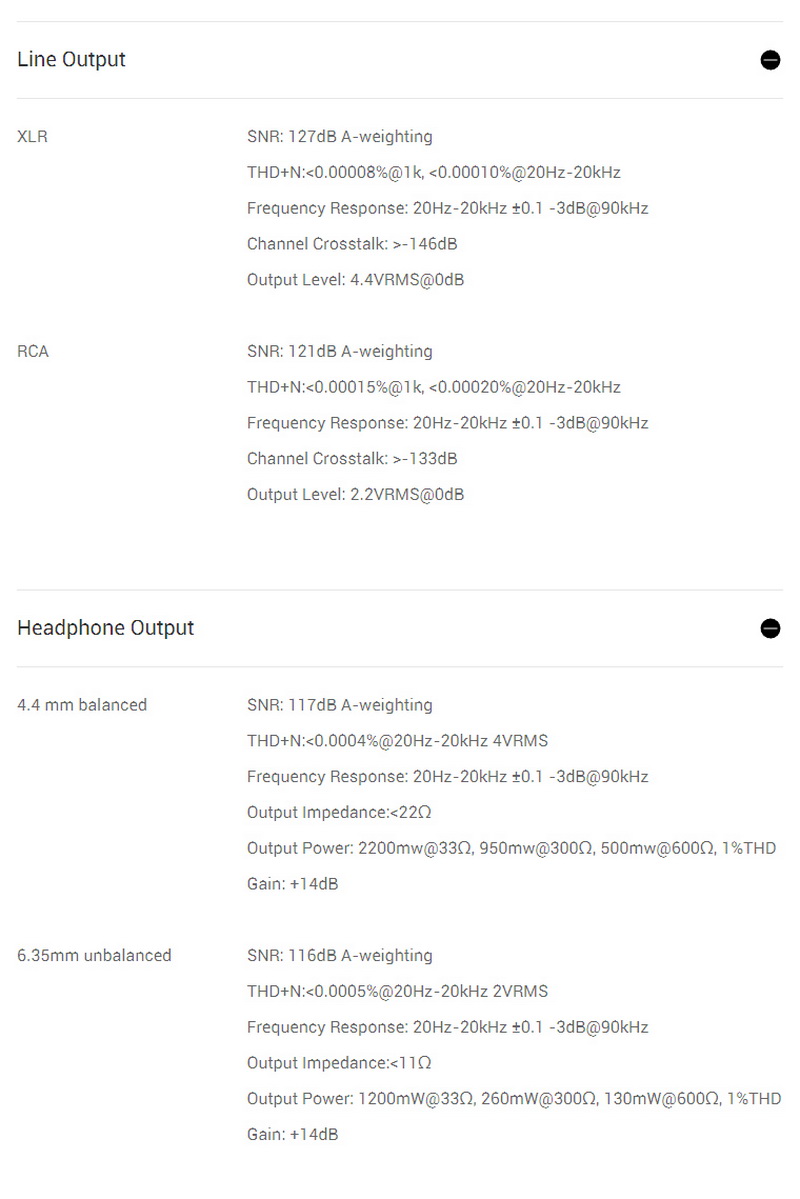This screenshot has height=1199, width=800.
Task: Click the Line Output section heading
Action: (x=72, y=60)
